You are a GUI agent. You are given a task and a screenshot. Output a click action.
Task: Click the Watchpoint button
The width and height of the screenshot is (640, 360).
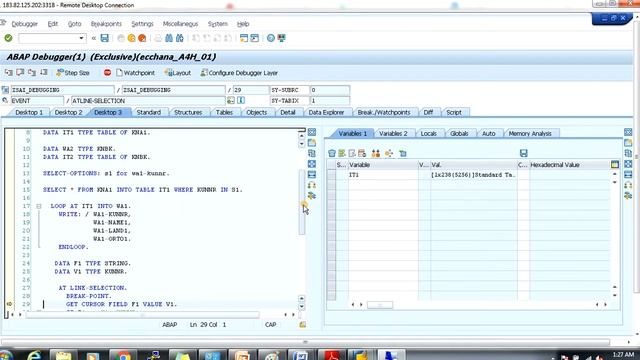click(x=135, y=73)
